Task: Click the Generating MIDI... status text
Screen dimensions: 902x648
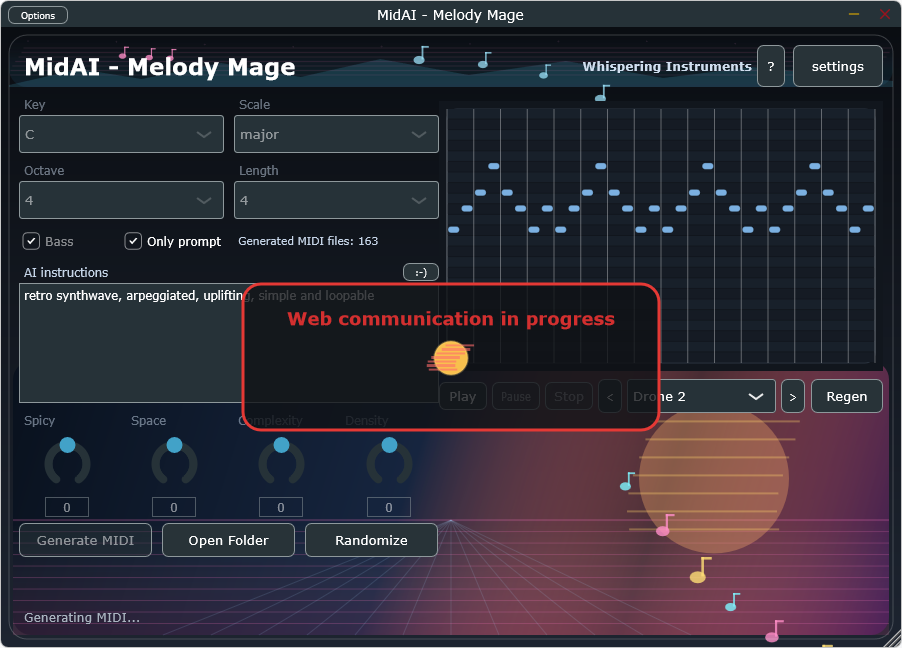Action: (82, 617)
